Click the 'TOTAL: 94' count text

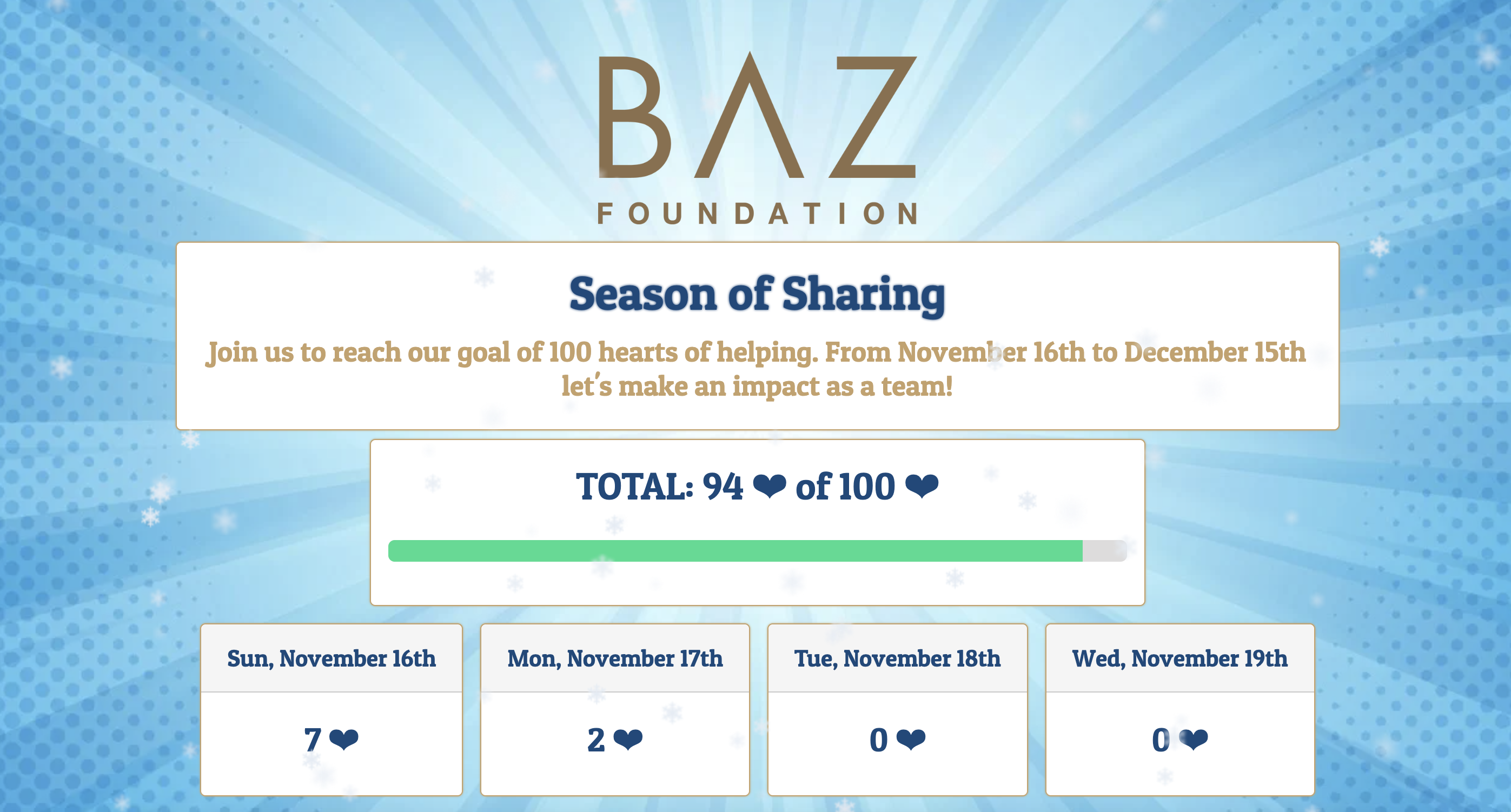(659, 487)
